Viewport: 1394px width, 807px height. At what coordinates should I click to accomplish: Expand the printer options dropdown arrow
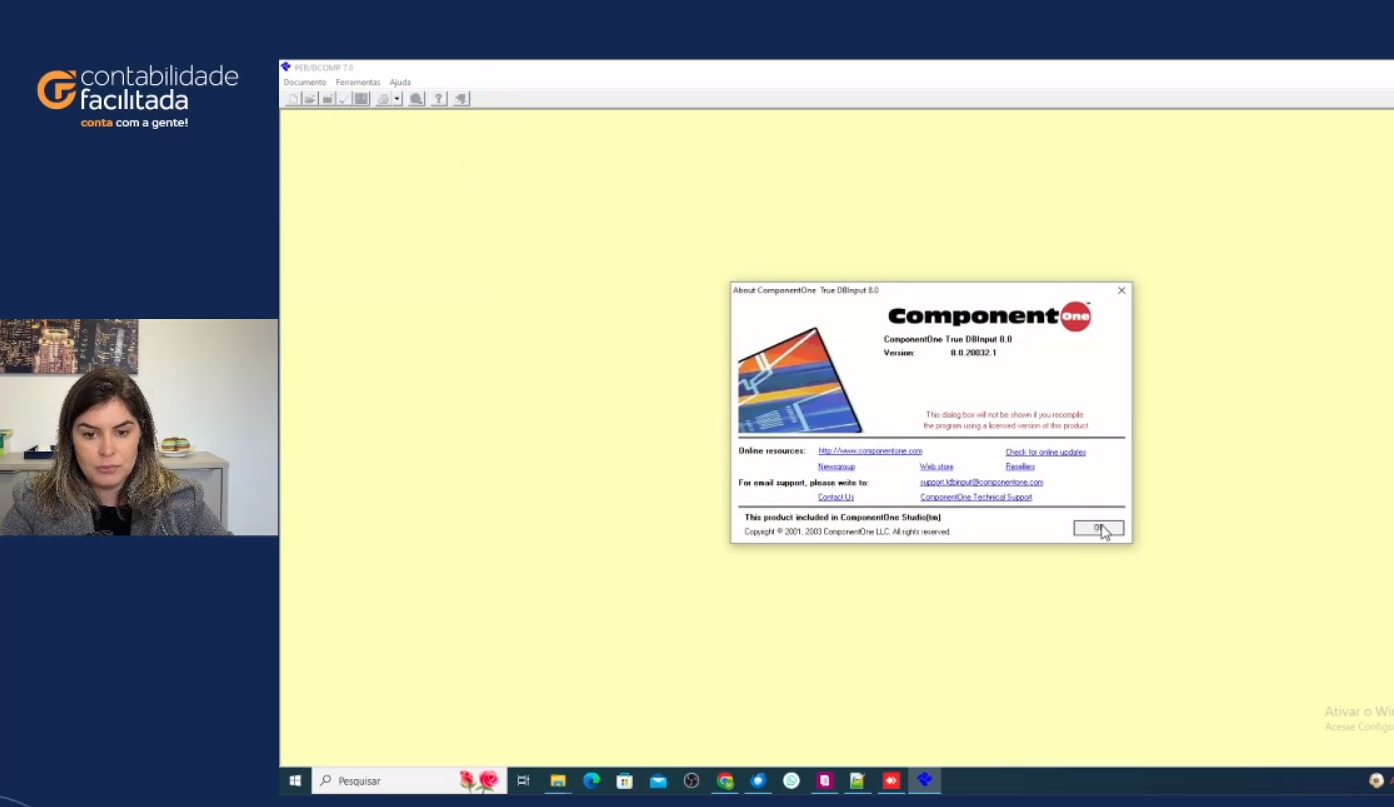point(397,99)
